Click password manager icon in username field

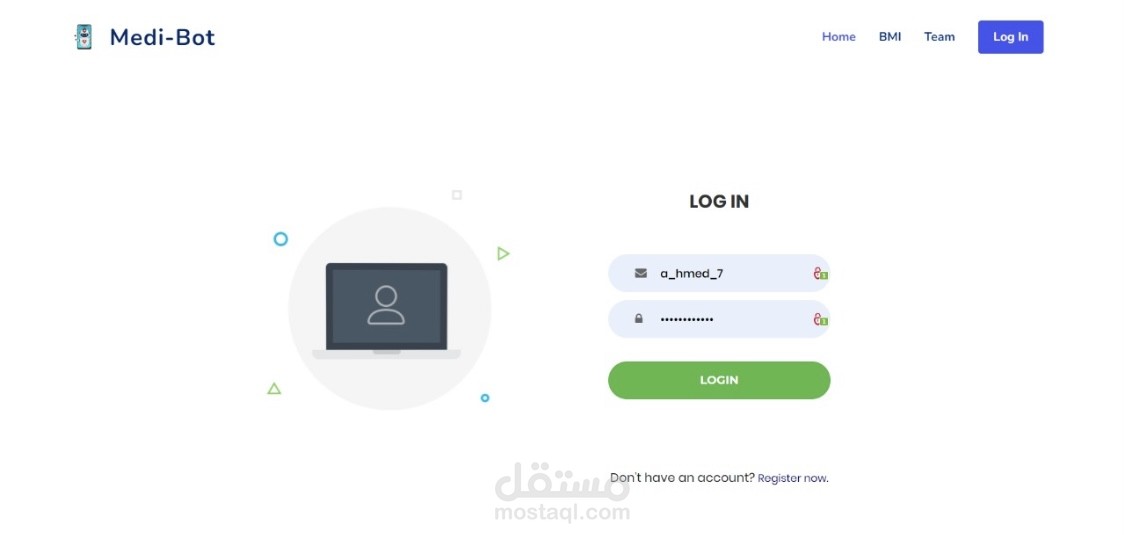point(820,273)
